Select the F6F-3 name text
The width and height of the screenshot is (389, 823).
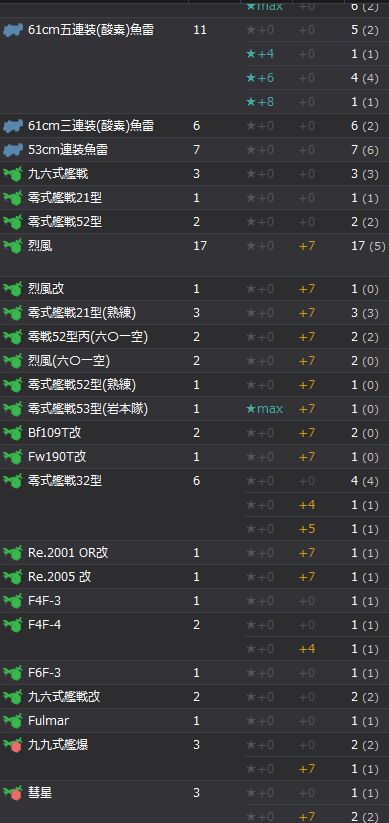(44, 673)
